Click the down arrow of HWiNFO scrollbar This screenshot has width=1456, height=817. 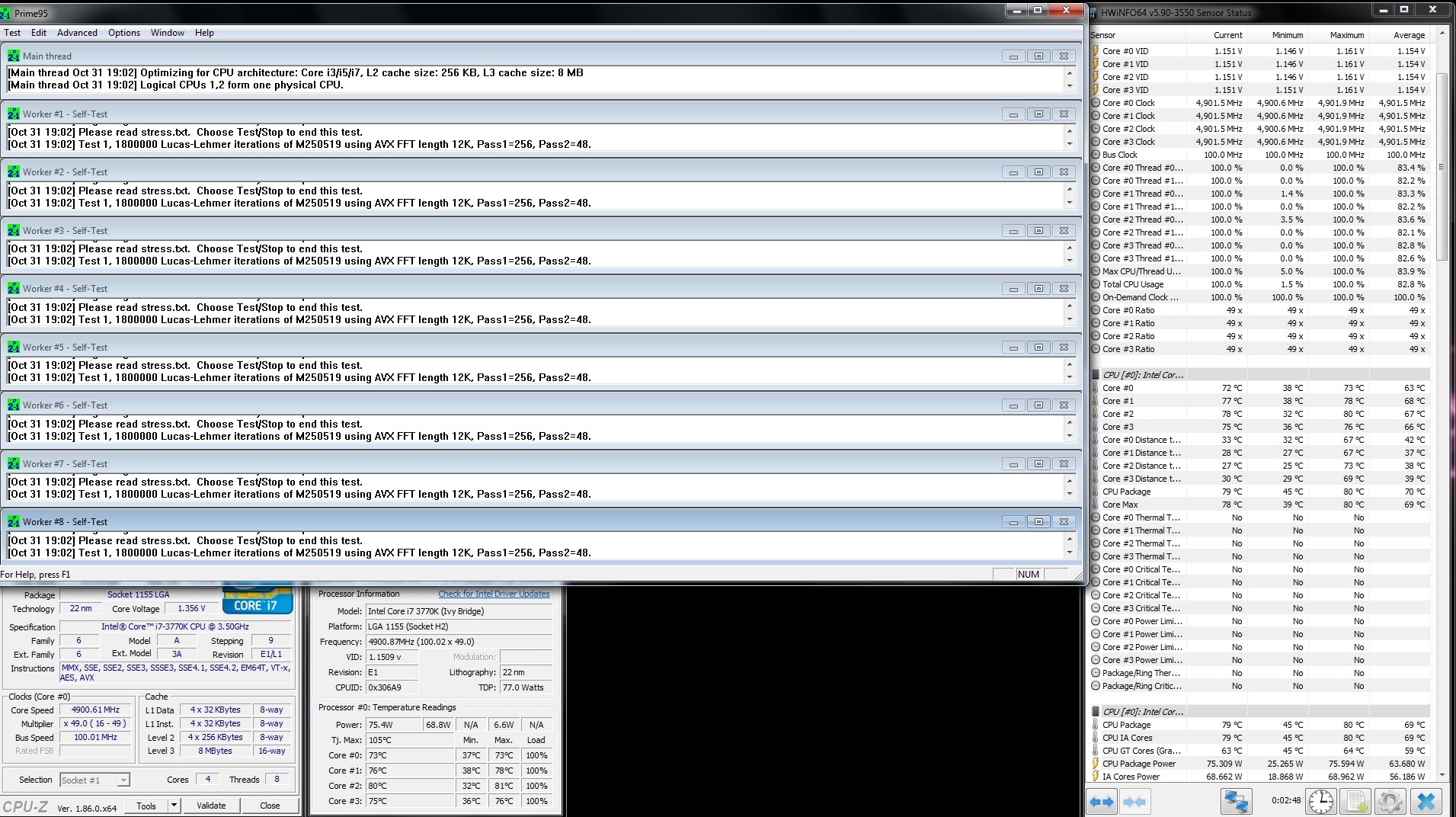pos(1442,775)
